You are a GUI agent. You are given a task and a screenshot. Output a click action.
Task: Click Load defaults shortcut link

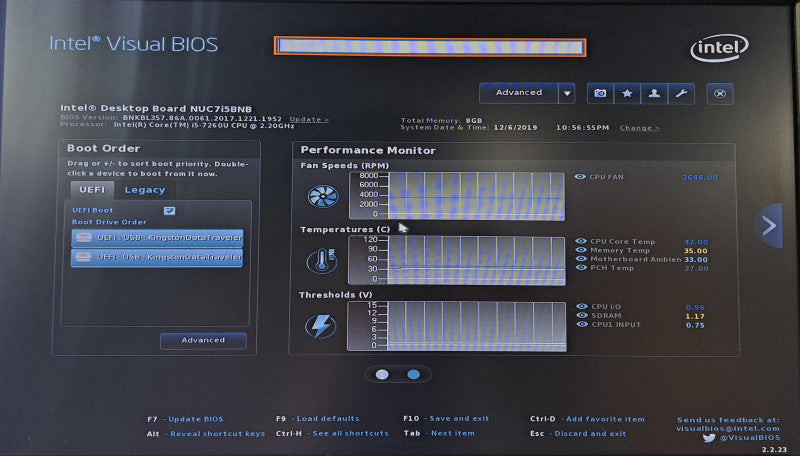click(328, 418)
